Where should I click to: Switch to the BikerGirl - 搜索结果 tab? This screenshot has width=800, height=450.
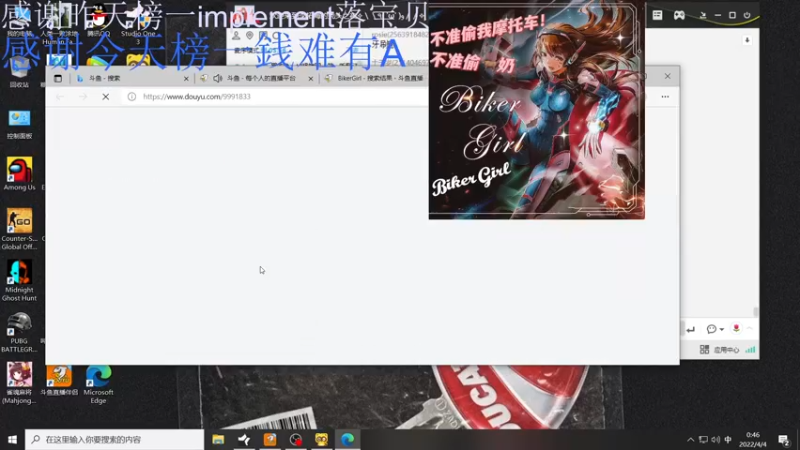pos(374,78)
